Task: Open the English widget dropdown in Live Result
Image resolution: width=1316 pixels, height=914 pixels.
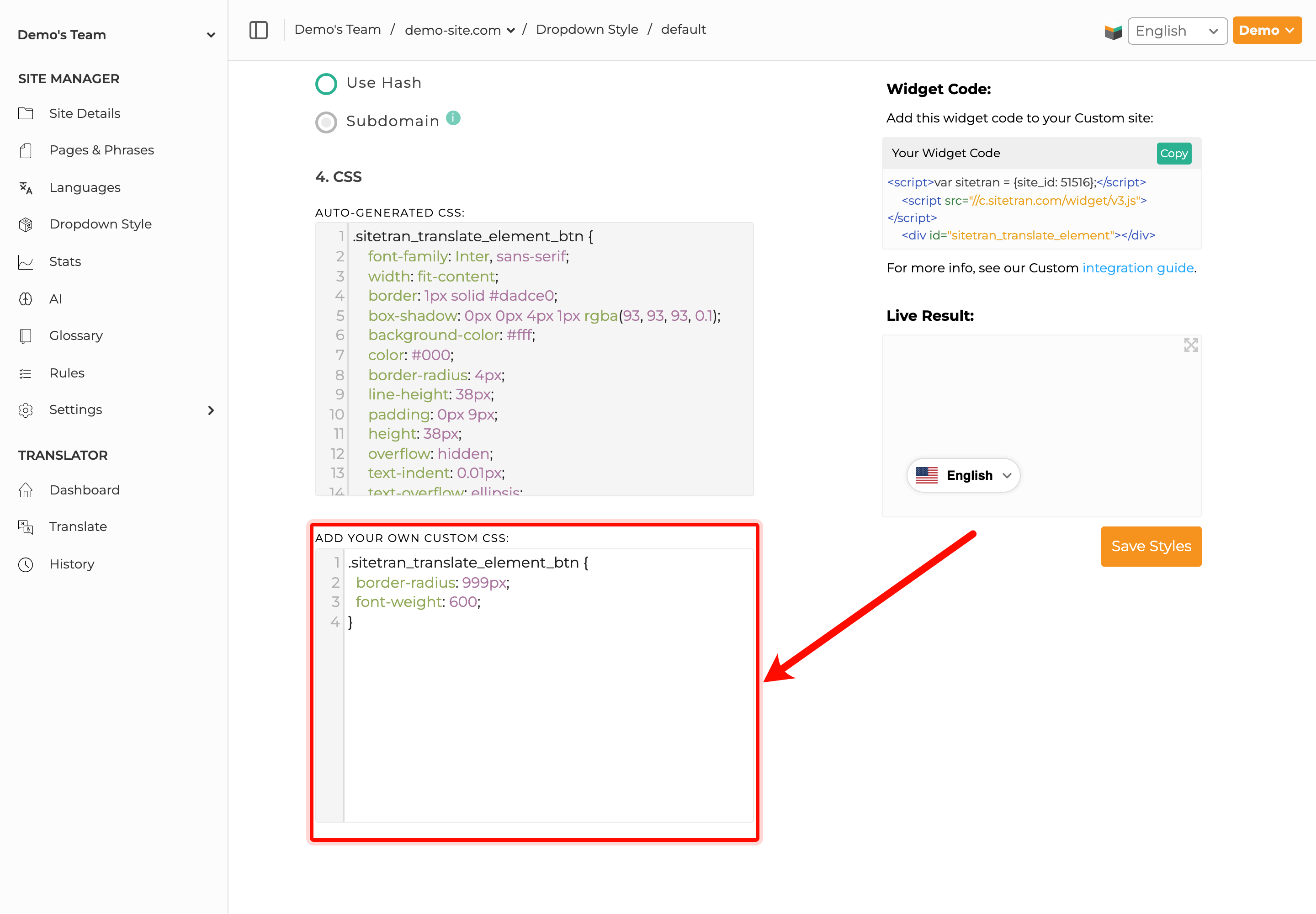Action: pos(963,475)
